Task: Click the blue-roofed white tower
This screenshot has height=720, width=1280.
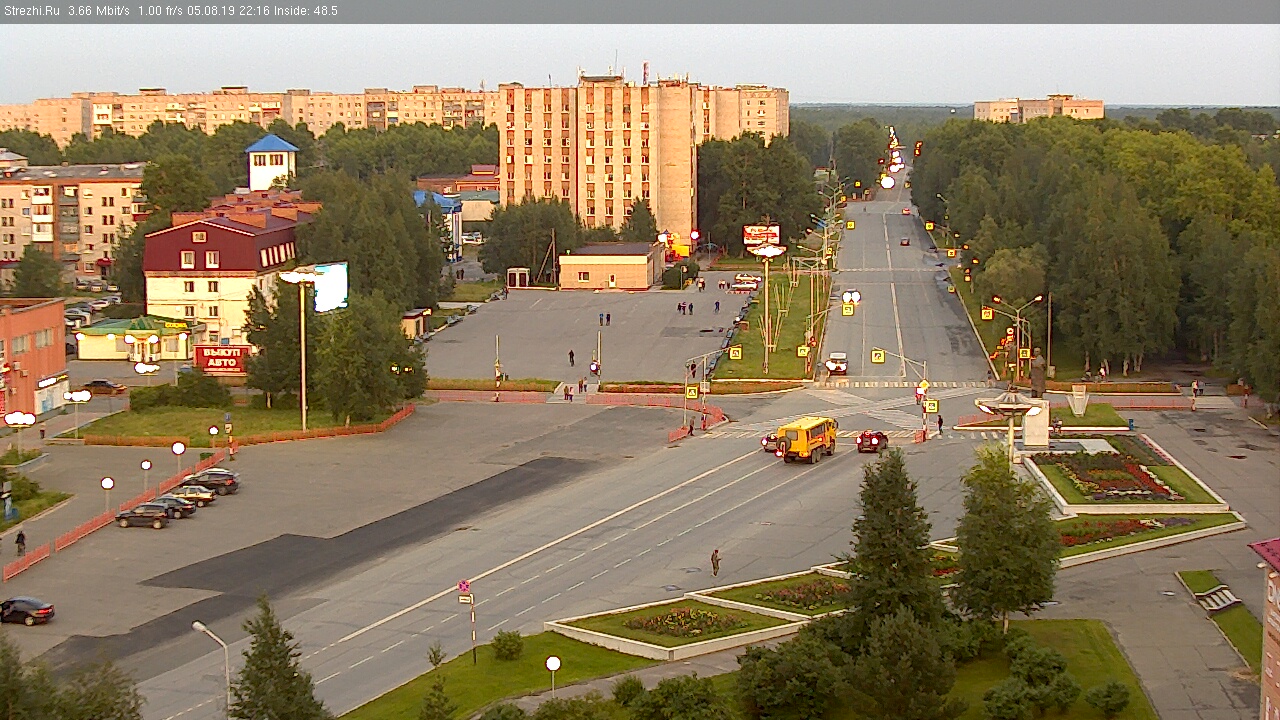Action: 272,163
